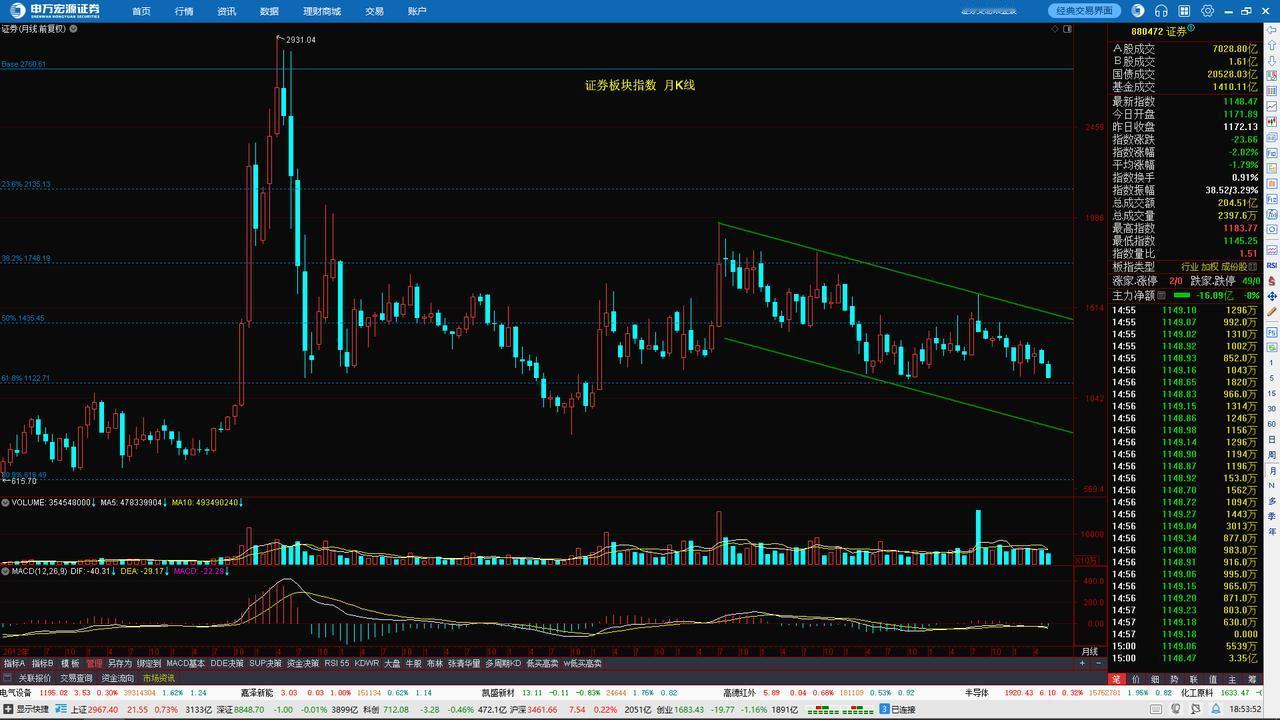1280x720 pixels.
Task: Select the 指标A tab
Action: click(x=15, y=663)
